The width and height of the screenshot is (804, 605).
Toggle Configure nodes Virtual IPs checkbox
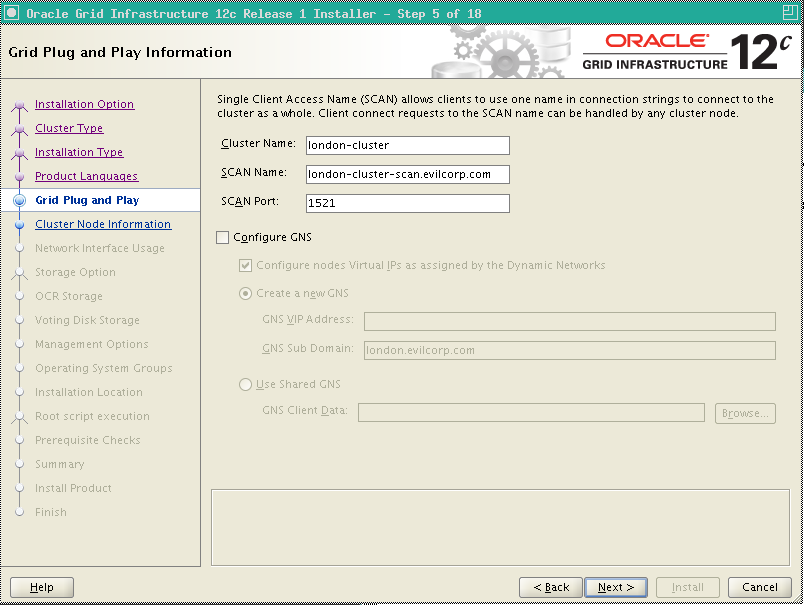tap(246, 266)
